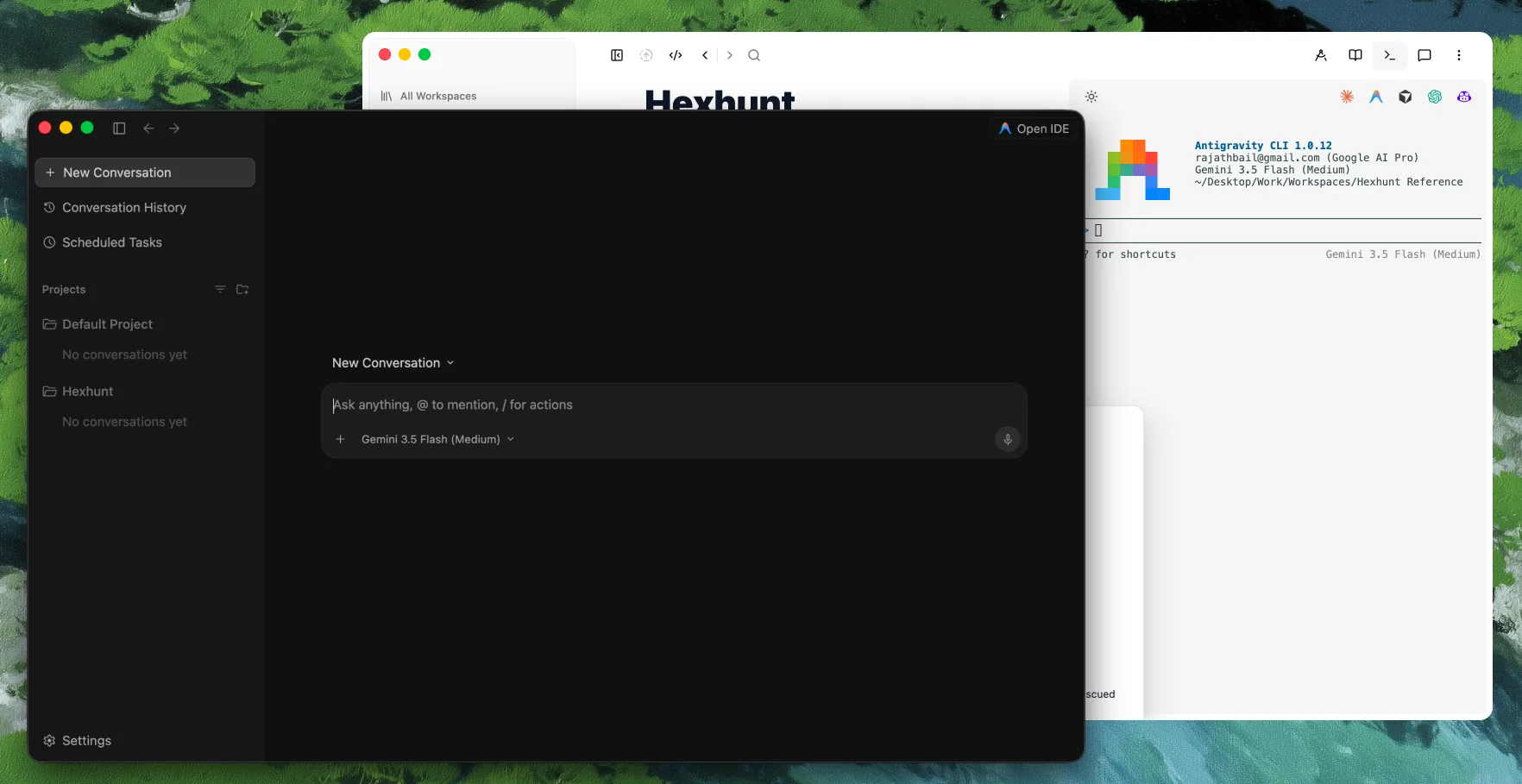Viewport: 1522px width, 784px height.
Task: Go back with the left arrow in the dark window
Action: tap(148, 129)
